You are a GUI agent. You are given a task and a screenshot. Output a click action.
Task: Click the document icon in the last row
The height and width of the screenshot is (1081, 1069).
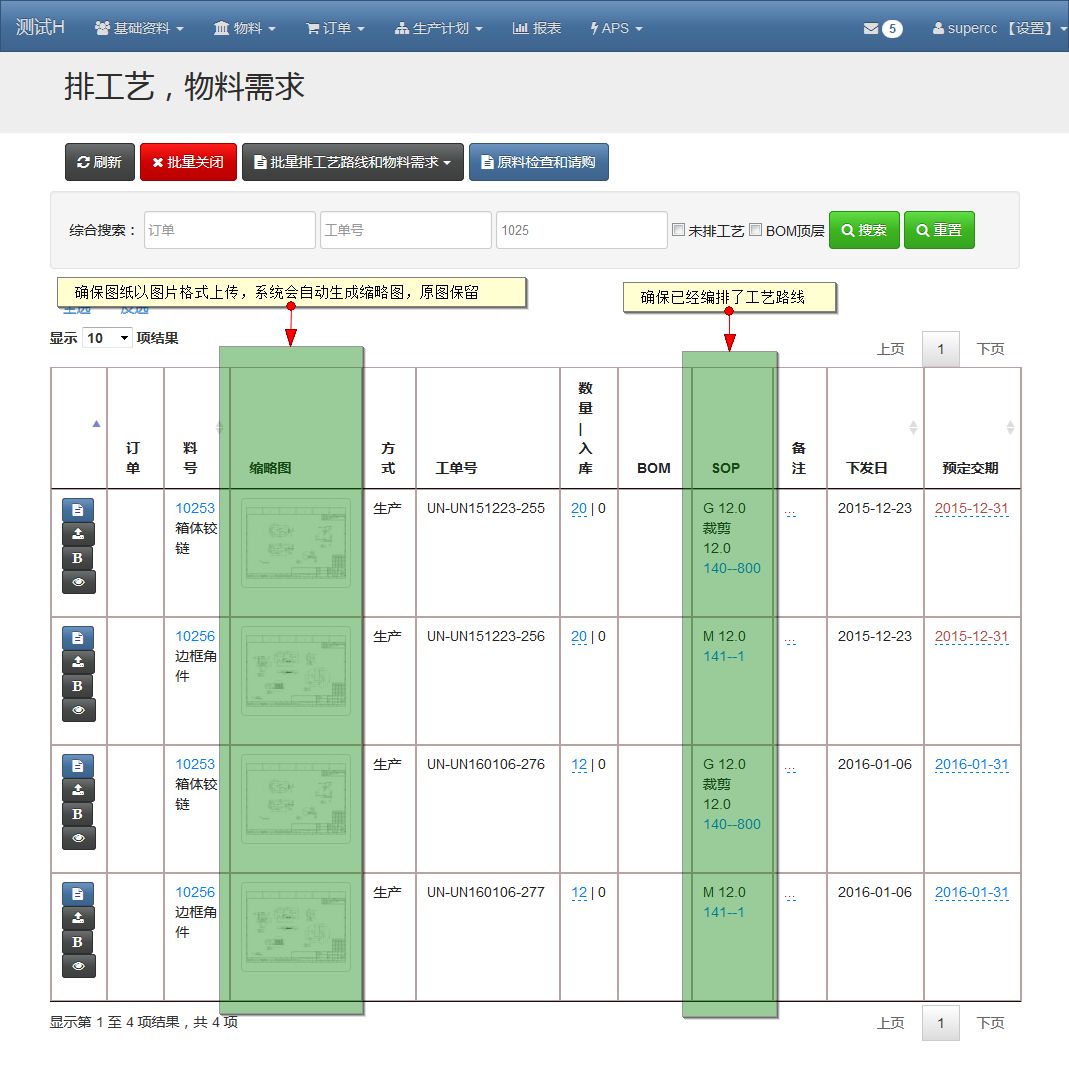point(78,894)
